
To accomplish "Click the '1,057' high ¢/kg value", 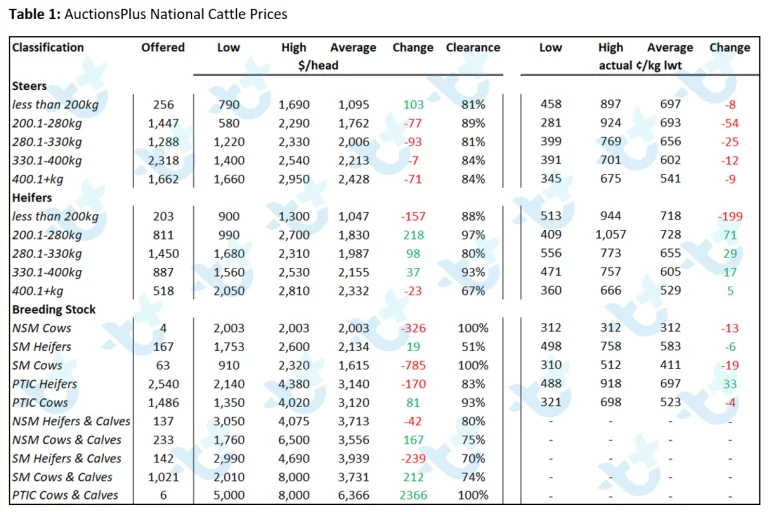I will click(611, 234).
